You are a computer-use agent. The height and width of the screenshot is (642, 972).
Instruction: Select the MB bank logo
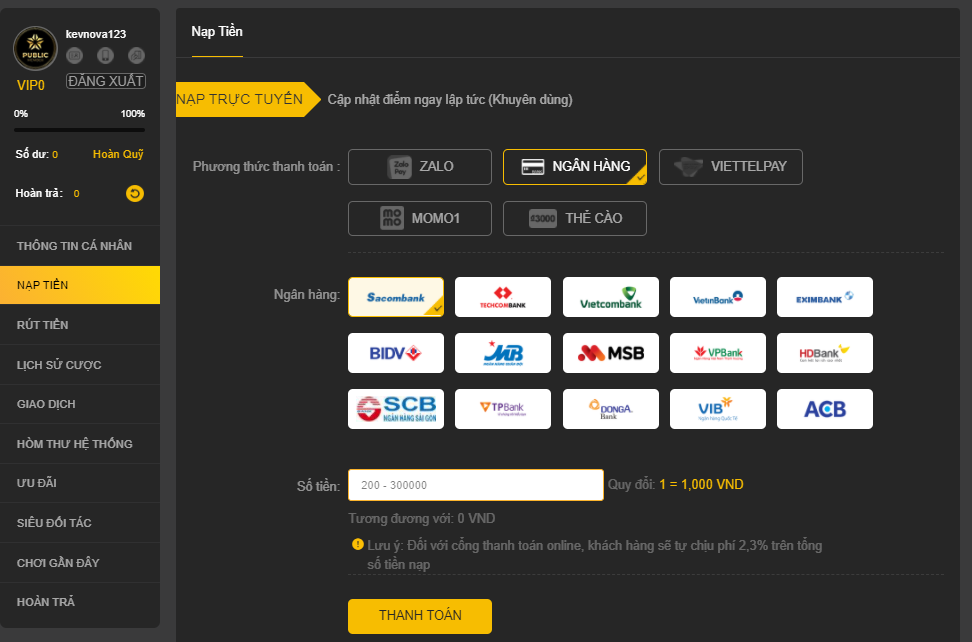click(x=503, y=353)
